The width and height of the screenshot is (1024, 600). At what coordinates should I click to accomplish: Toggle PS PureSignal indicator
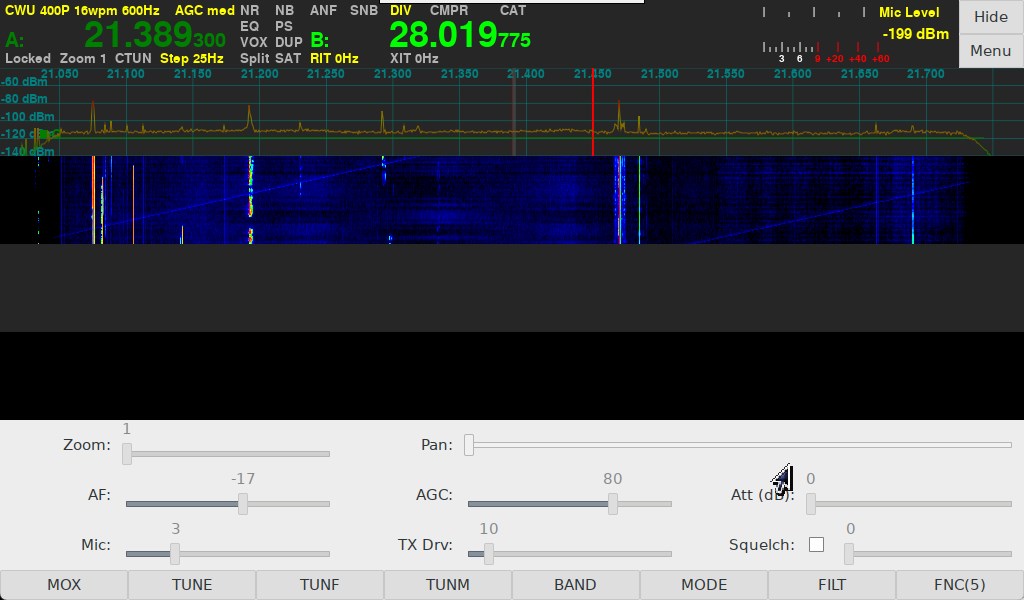point(284,26)
